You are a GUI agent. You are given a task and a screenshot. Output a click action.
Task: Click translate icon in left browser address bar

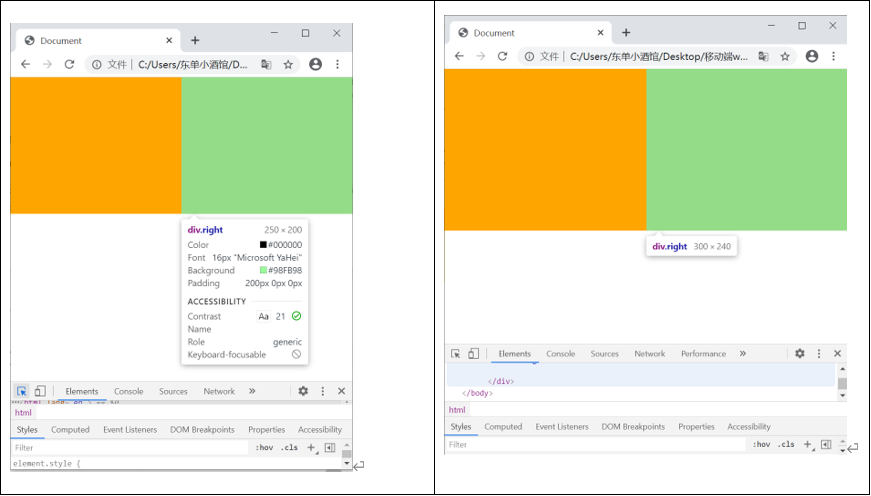[x=266, y=64]
